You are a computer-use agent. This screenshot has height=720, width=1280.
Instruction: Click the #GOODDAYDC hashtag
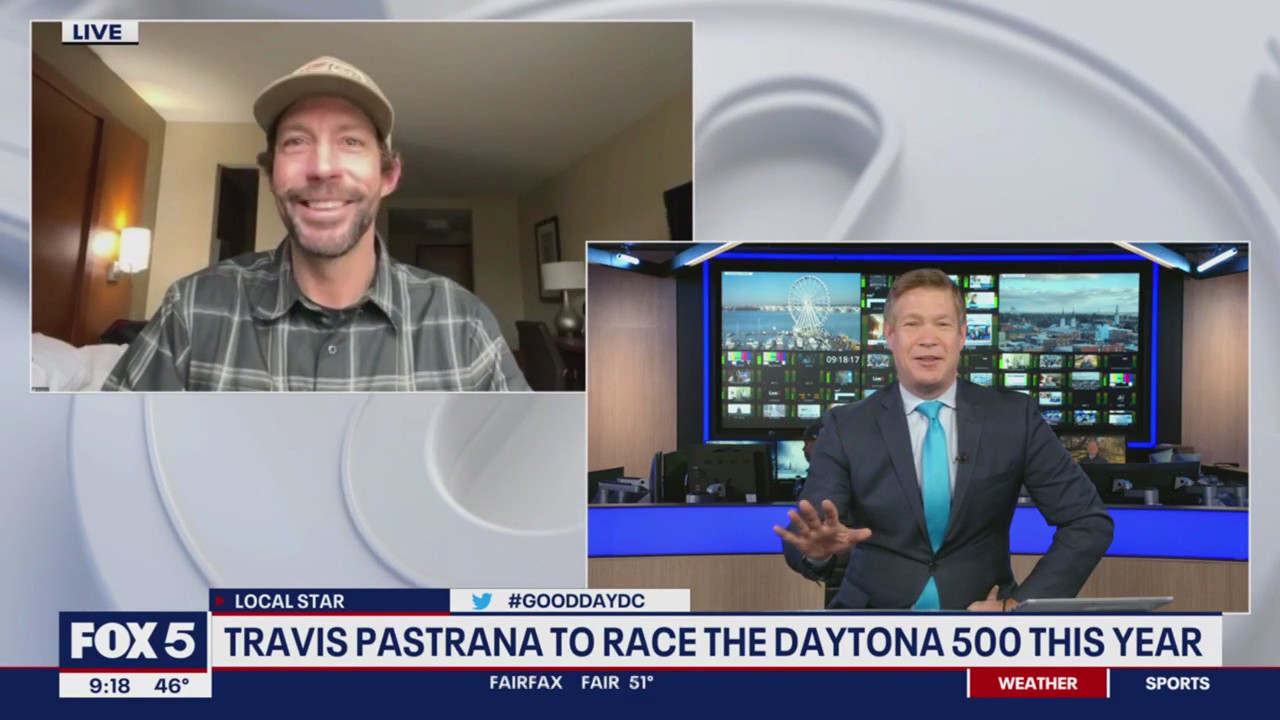[x=576, y=601]
